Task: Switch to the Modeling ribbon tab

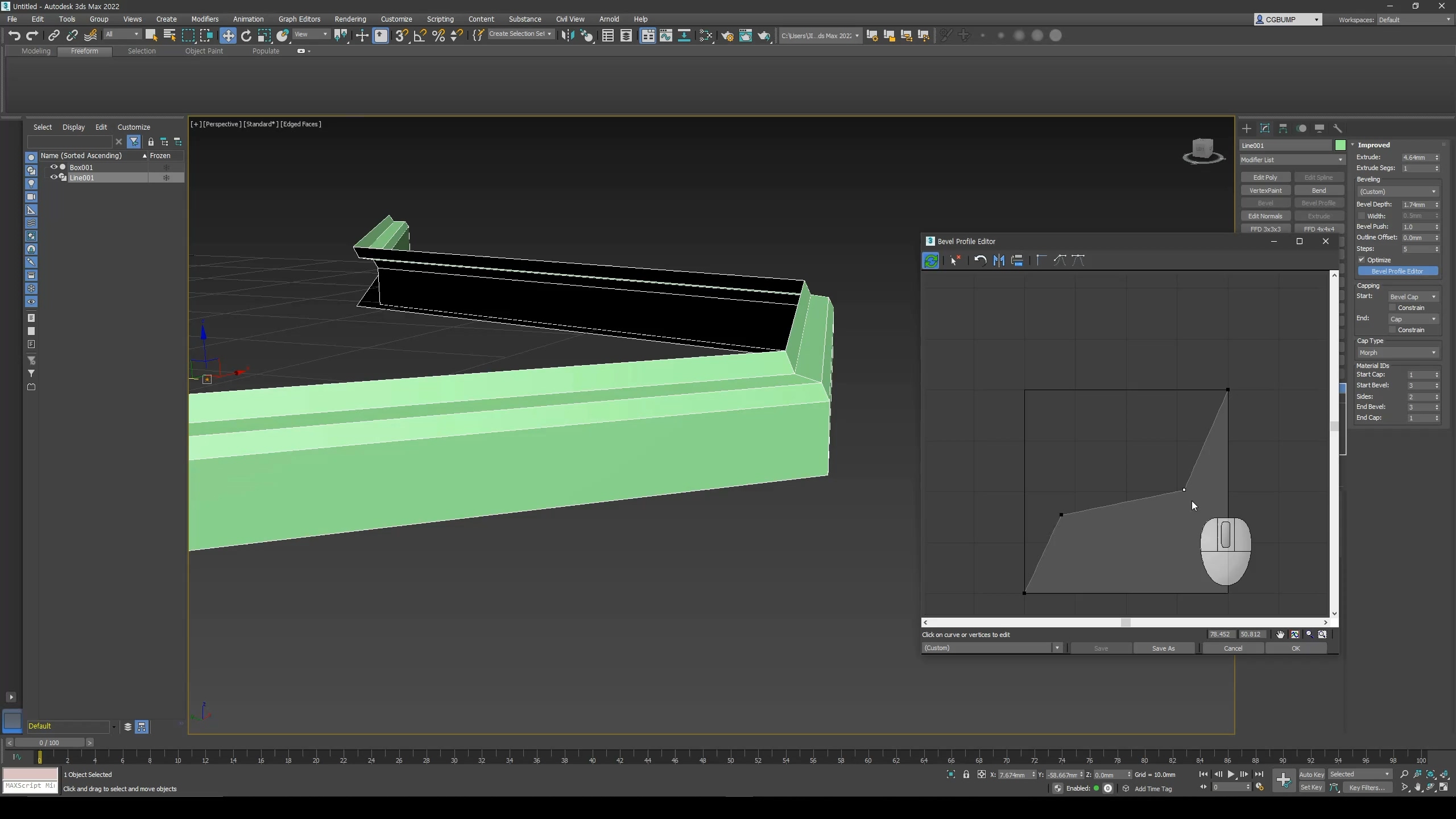Action: 36,51
